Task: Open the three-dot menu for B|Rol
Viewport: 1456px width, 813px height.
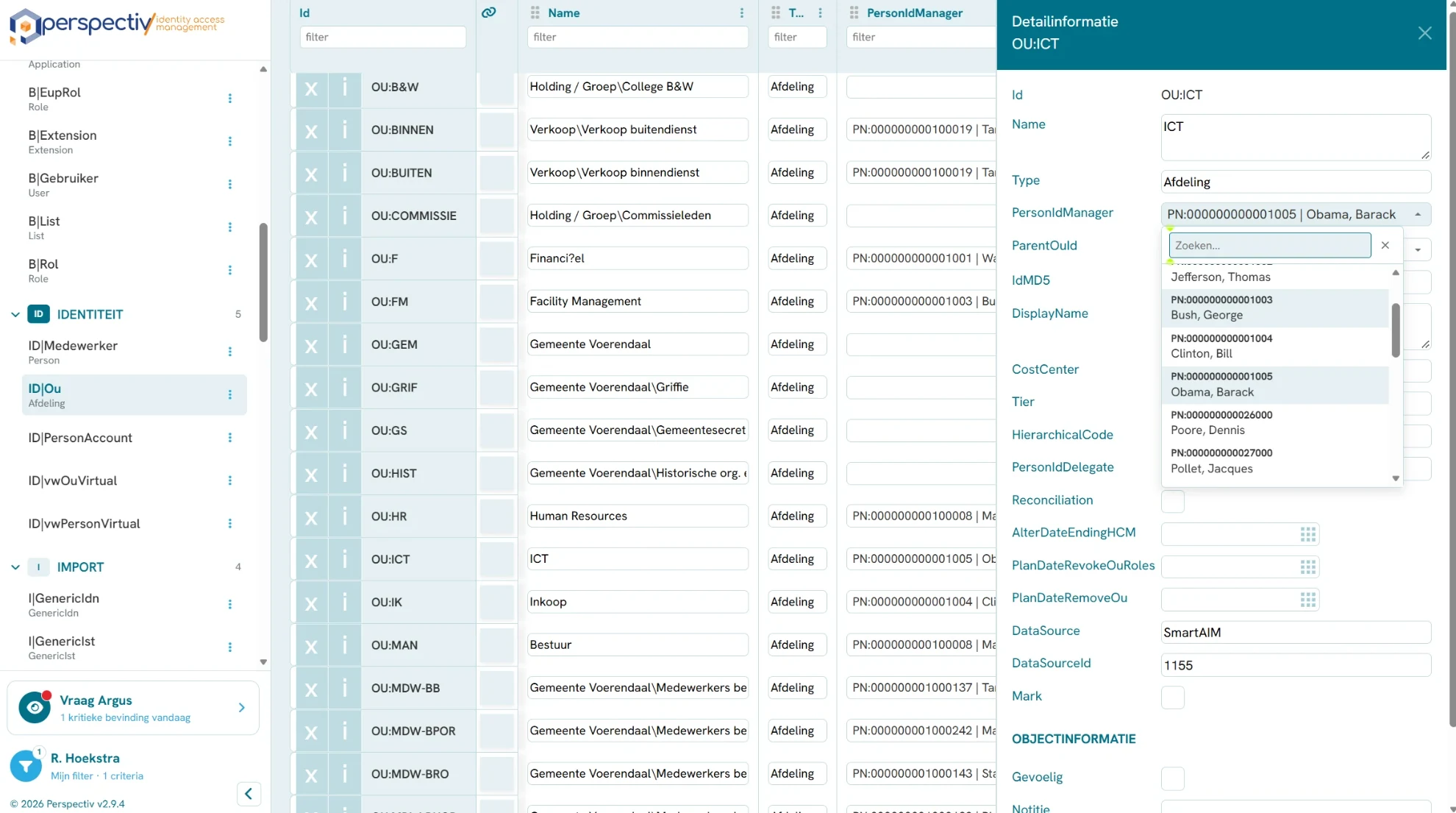Action: (230, 270)
